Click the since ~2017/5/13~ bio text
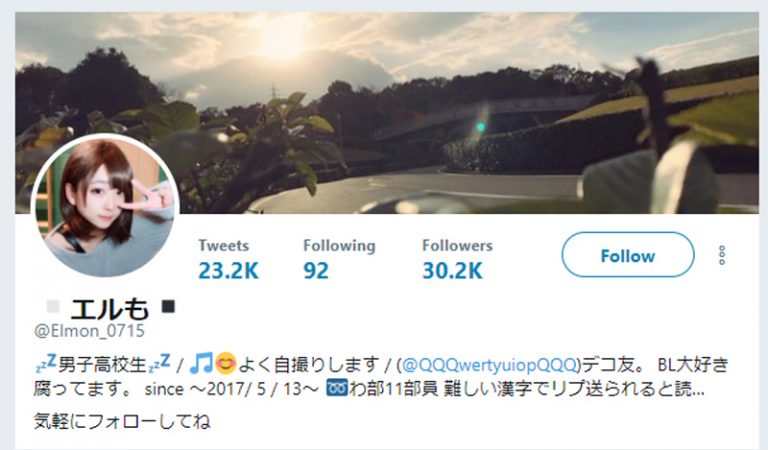Viewport: 768px width, 450px height. (x=232, y=389)
